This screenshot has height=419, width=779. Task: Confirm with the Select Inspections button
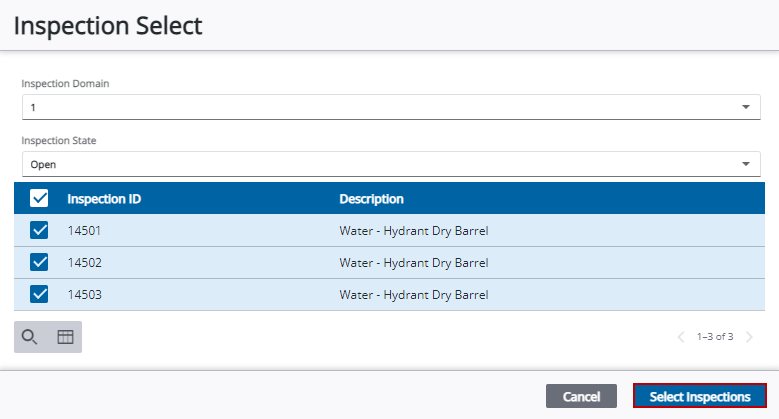click(x=699, y=397)
